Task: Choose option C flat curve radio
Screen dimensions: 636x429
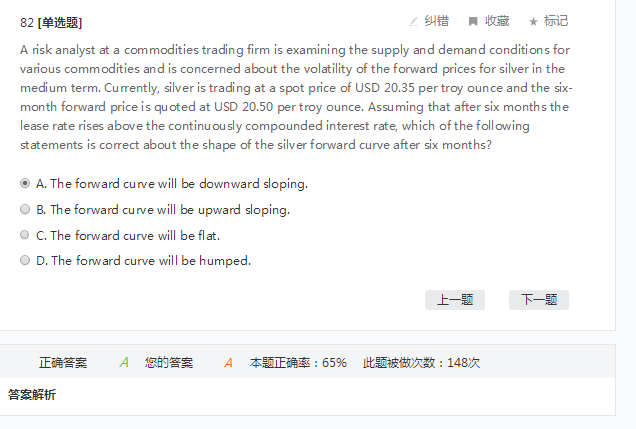Action: [x=25, y=236]
